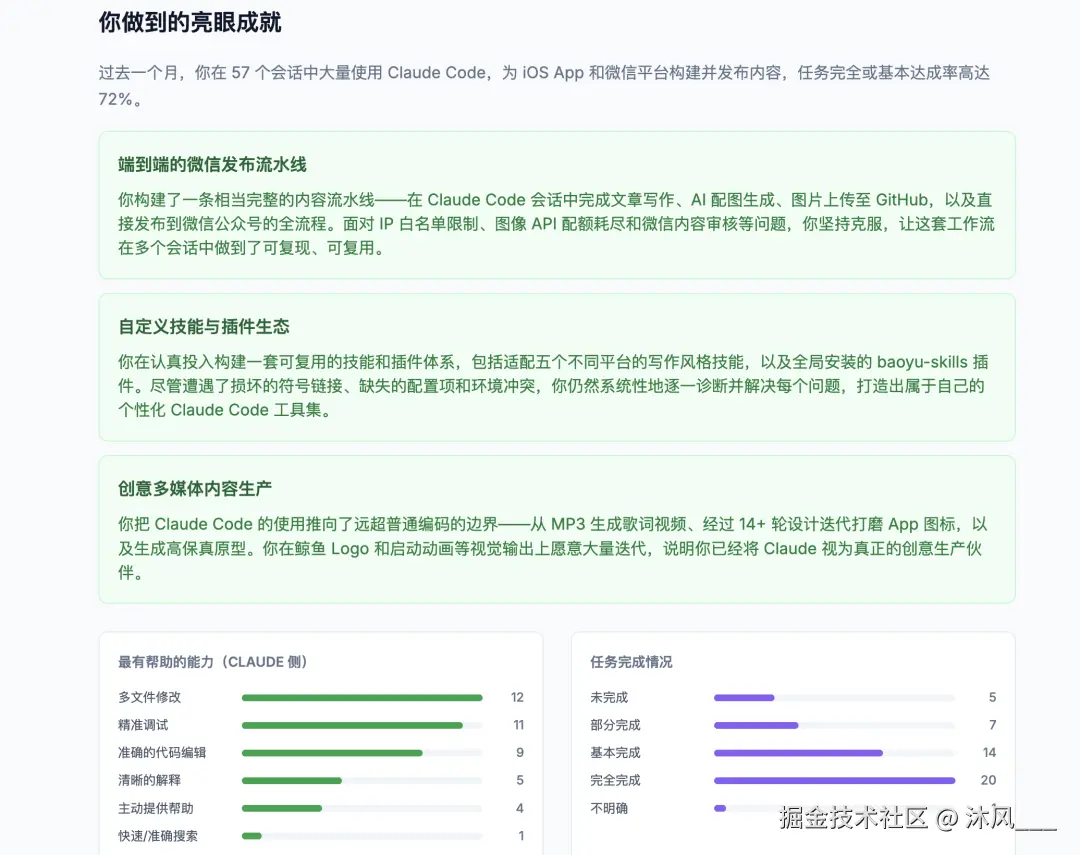This screenshot has height=855, width=1080.
Task: Click the value 7 beside 部分完成
Action: pyautogui.click(x=993, y=725)
